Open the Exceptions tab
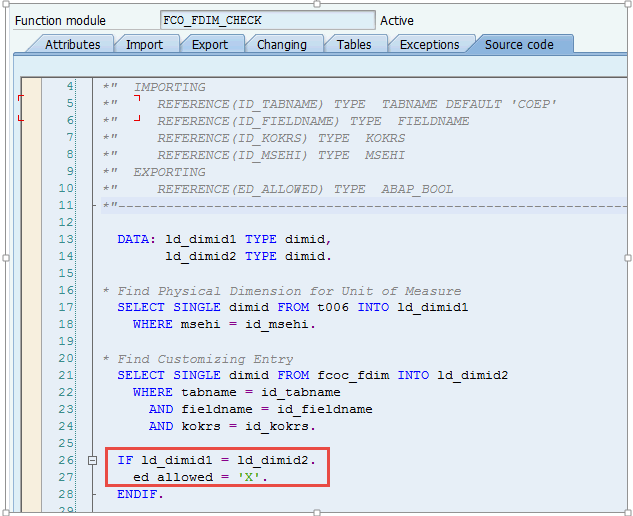633x516 pixels. (429, 44)
